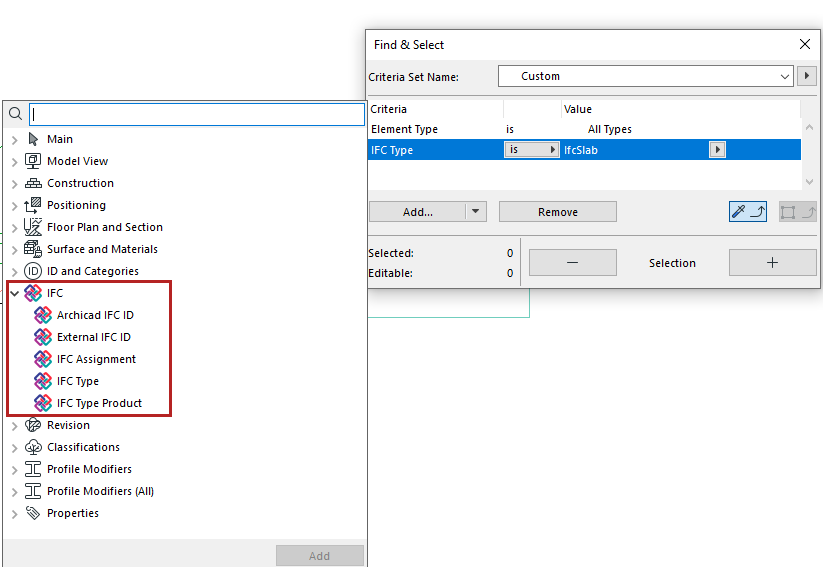Click the IFC Type item icon

point(43,381)
